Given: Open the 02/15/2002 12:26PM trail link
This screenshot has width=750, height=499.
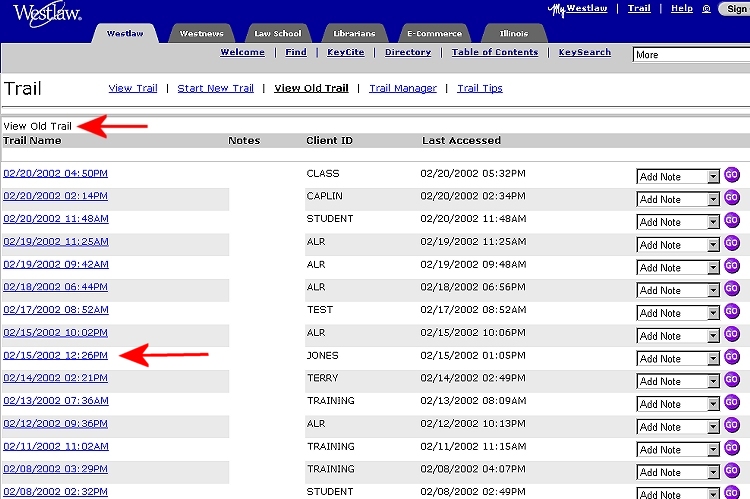Looking at the screenshot, I should pyautogui.click(x=55, y=355).
